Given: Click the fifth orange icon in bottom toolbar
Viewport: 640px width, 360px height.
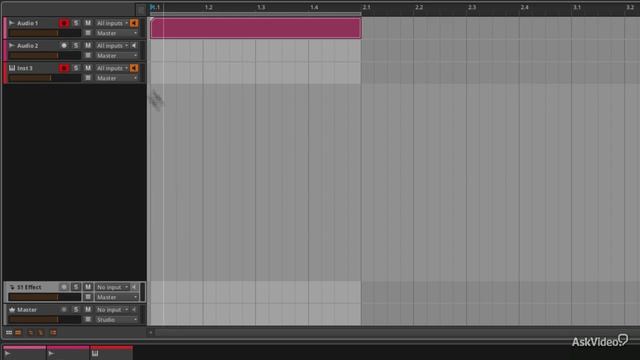Looking at the screenshot, I should (53, 333).
